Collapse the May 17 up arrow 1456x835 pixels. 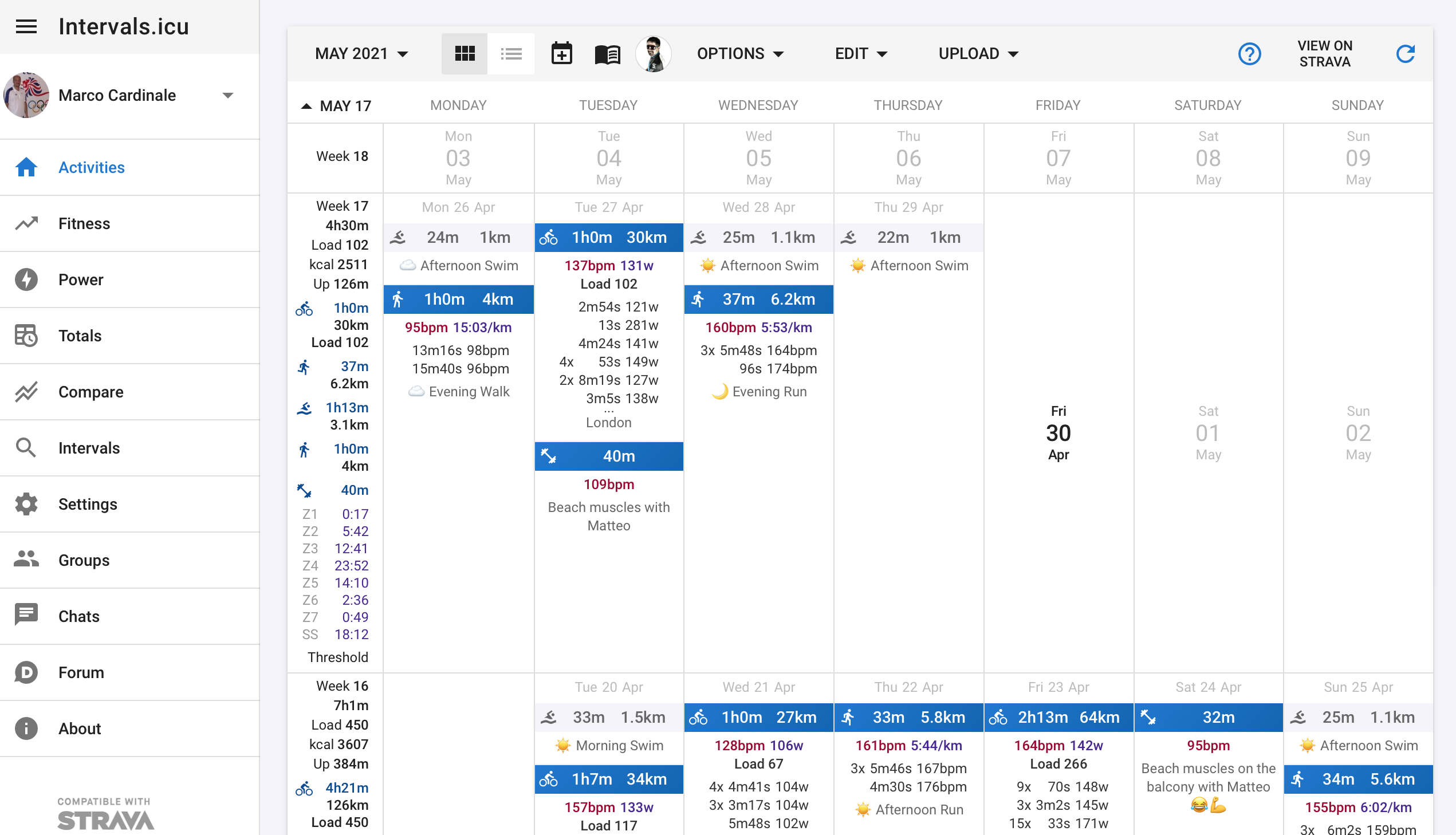pyautogui.click(x=307, y=106)
